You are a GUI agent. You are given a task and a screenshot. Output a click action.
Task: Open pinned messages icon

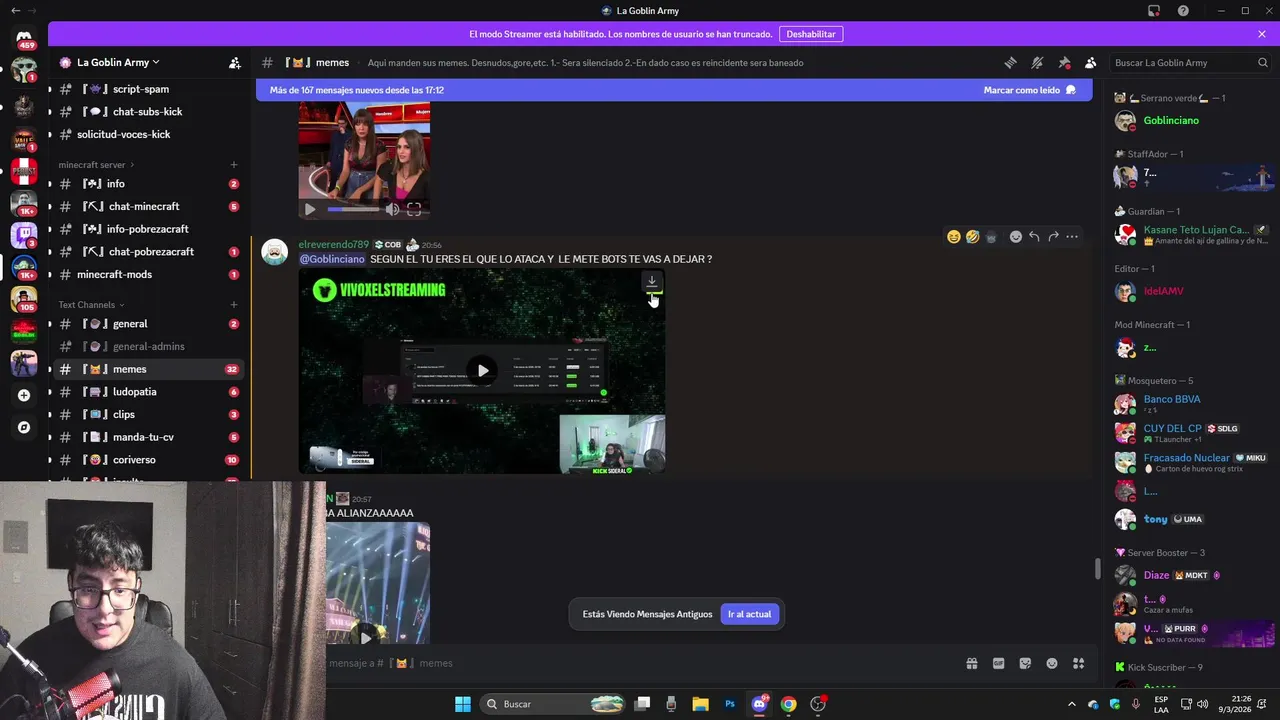click(1064, 62)
